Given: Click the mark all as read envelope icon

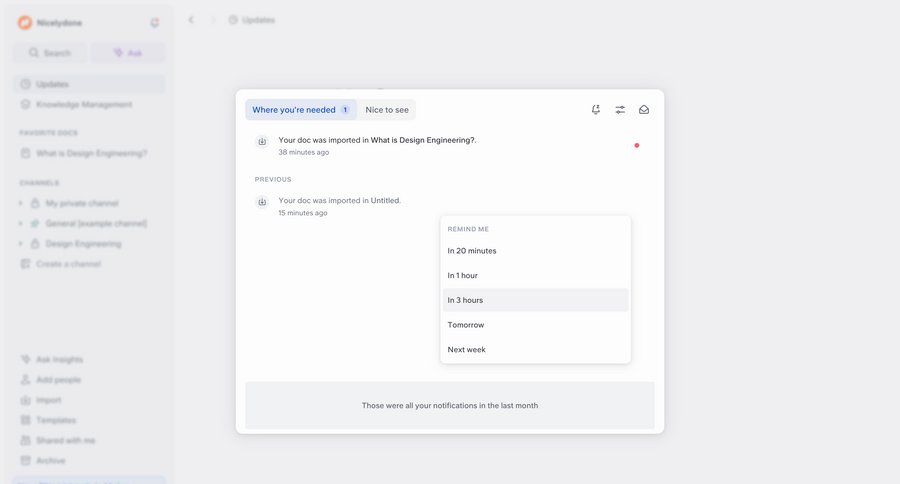Looking at the screenshot, I should point(644,110).
